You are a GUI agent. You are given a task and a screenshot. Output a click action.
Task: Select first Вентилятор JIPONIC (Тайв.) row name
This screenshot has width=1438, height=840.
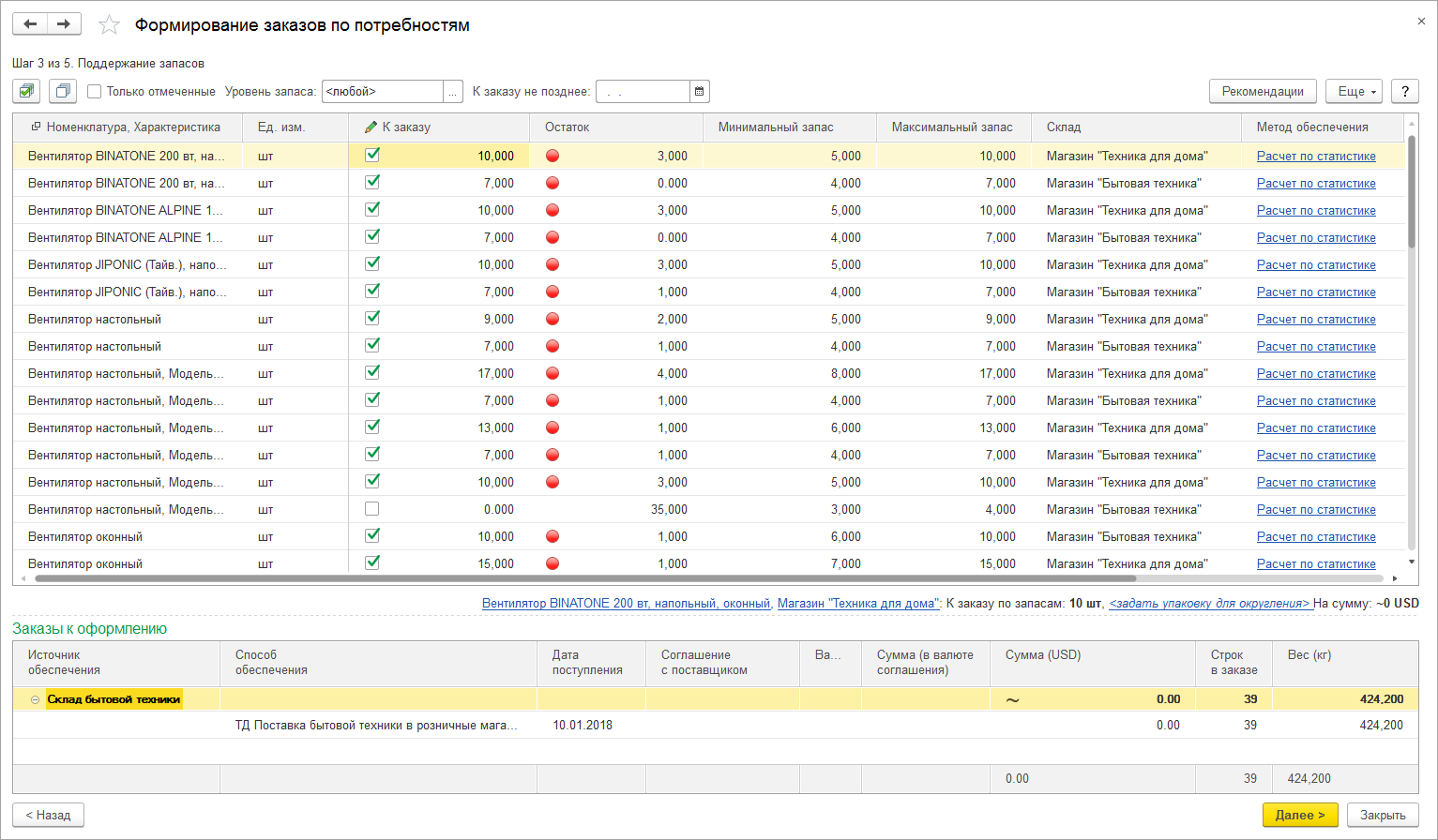(x=128, y=264)
